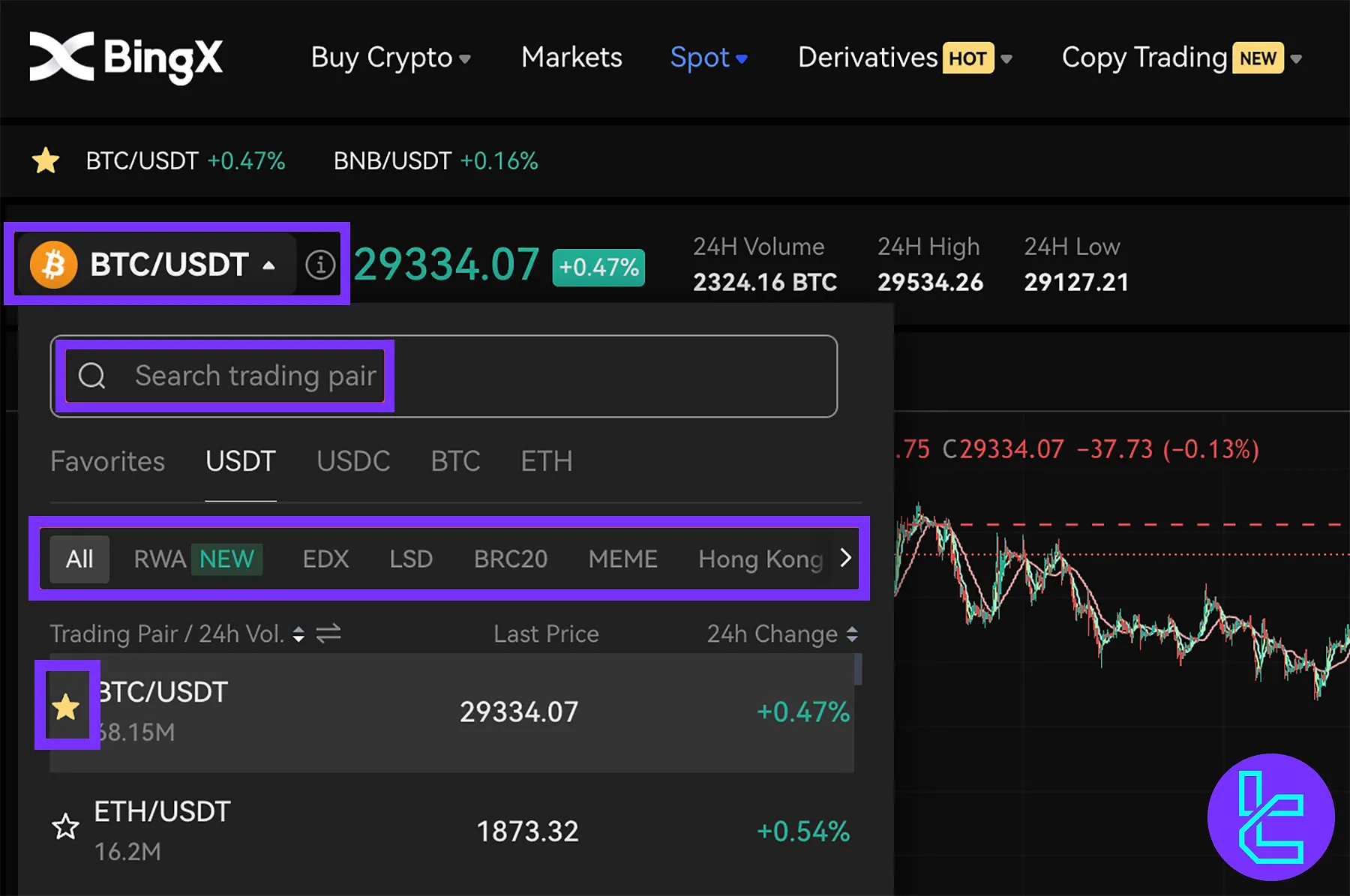Image resolution: width=1350 pixels, height=896 pixels.
Task: Click the star in the favorites ticker bar
Action: (46, 160)
